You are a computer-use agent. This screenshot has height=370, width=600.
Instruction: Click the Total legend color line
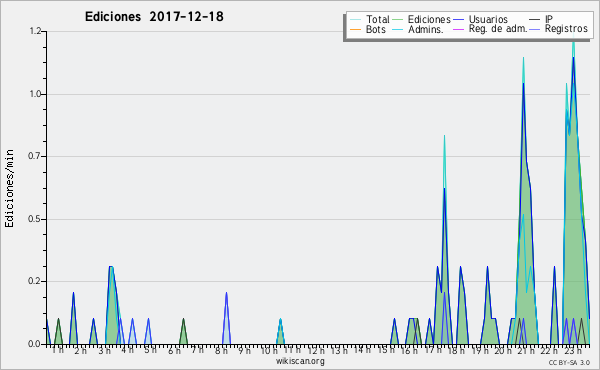(x=355, y=19)
